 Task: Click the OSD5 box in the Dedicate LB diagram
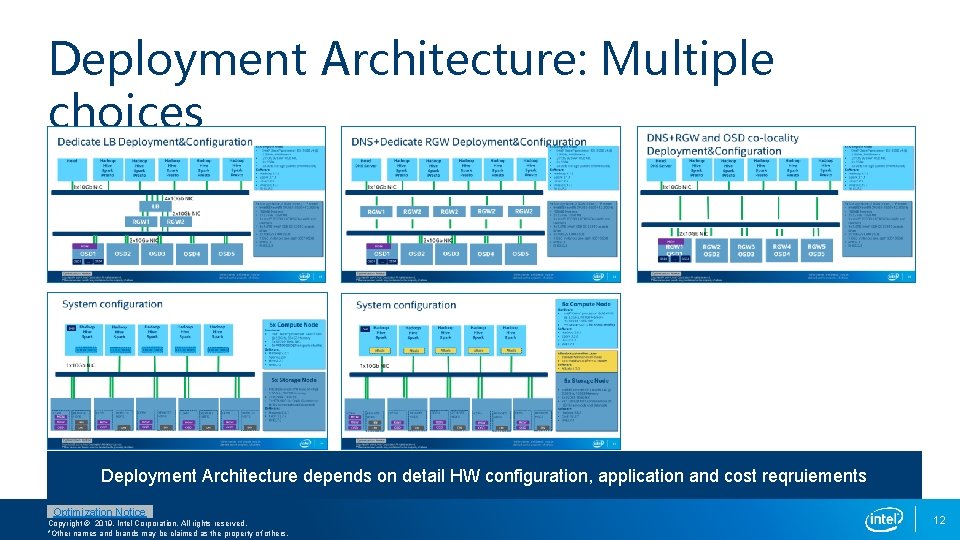(x=227, y=253)
